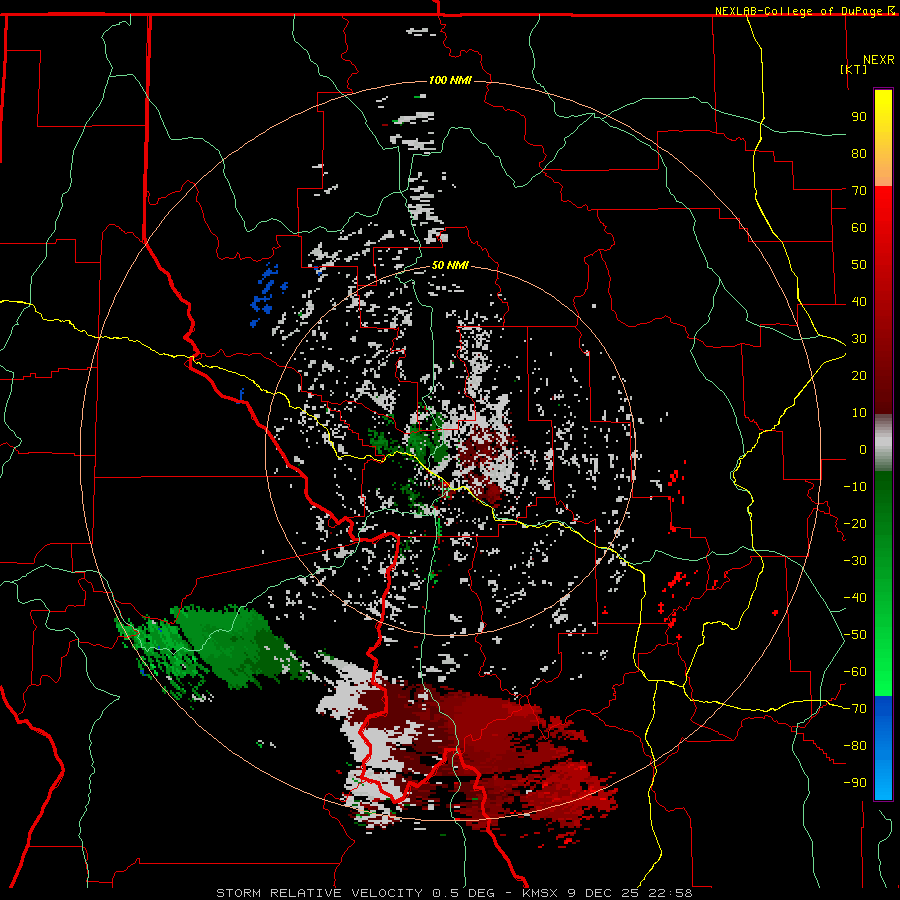Click the positive 60 scale value
Image resolution: width=900 pixels, height=900 pixels.
pos(859,228)
